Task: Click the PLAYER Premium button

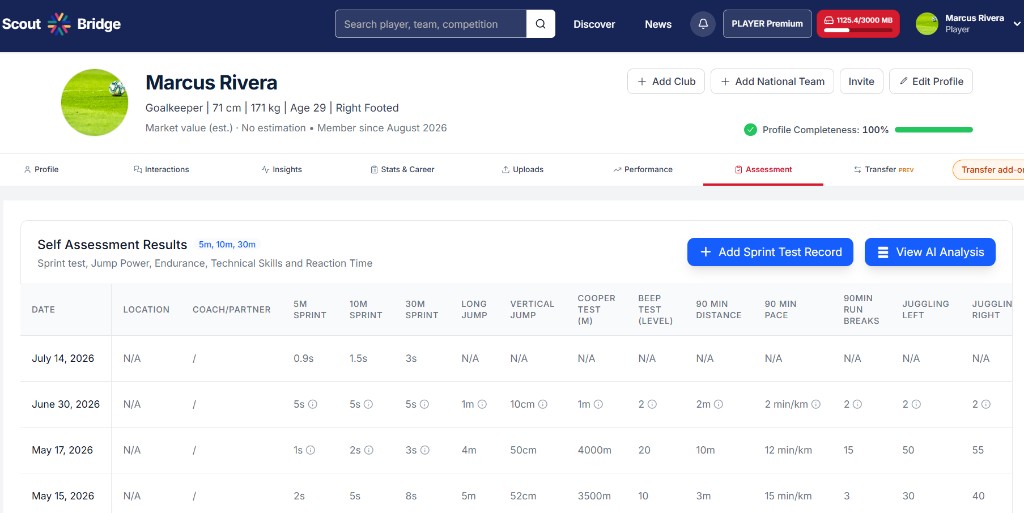Action: coord(767,23)
